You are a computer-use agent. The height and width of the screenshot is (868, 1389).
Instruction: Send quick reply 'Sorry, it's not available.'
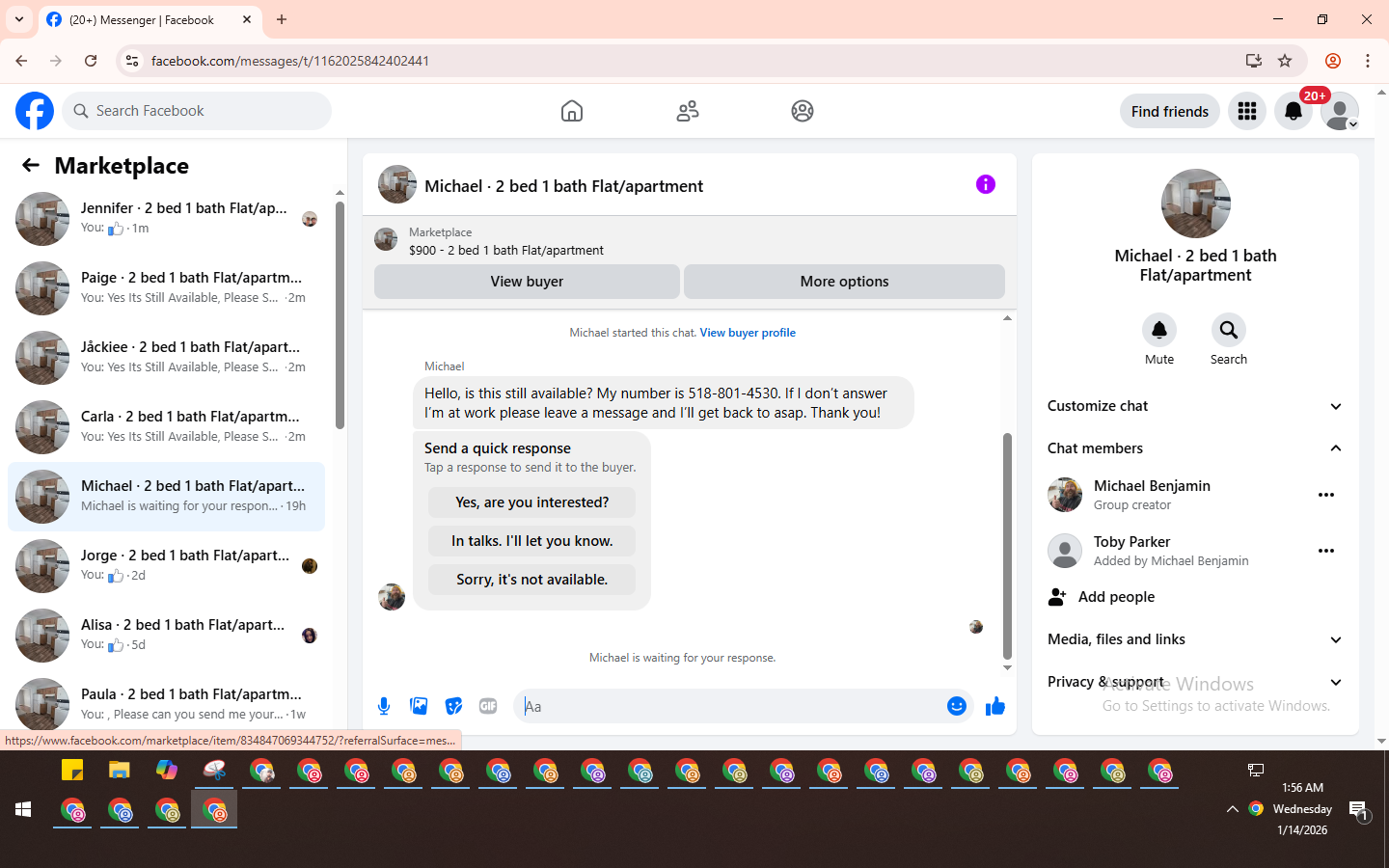pyautogui.click(x=531, y=580)
